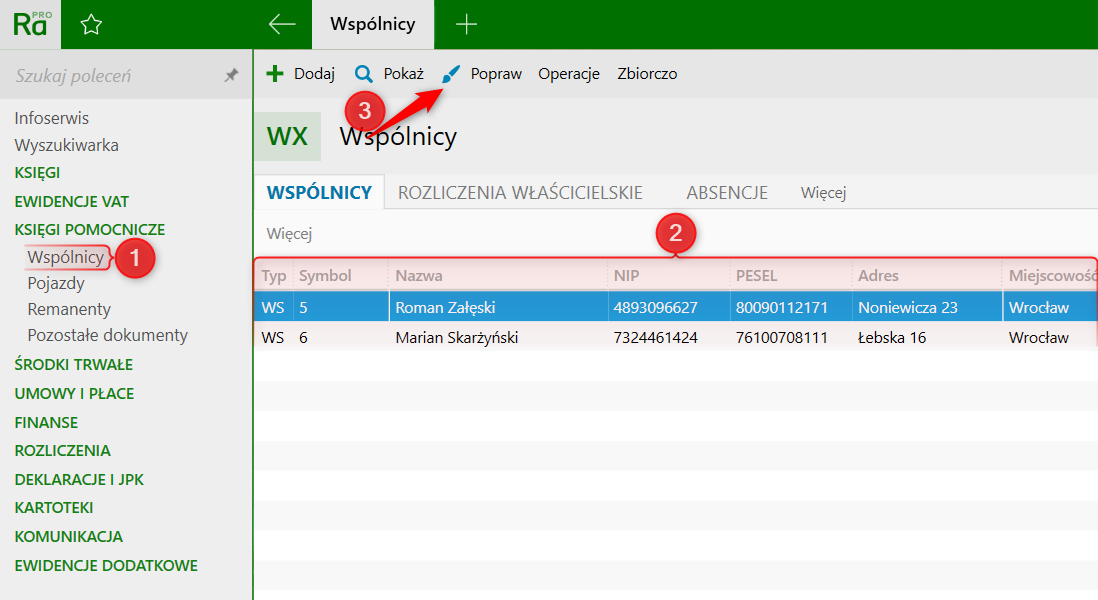Expand the FINANSE section
Screen dimensions: 1098x600
pyautogui.click(x=46, y=422)
